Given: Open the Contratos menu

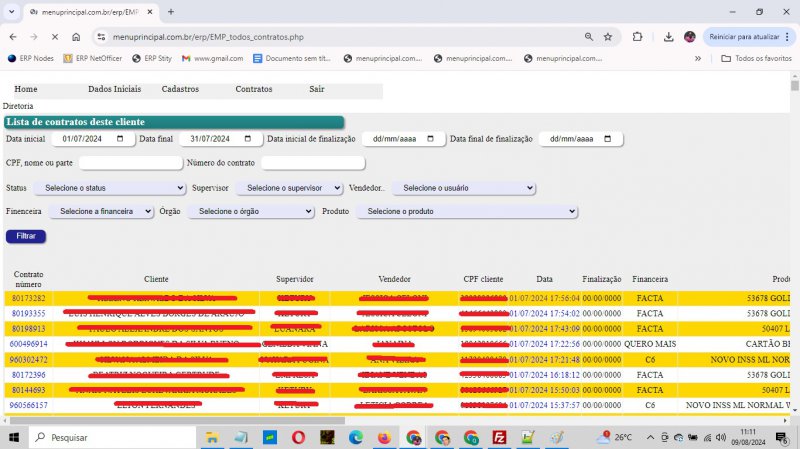Looking at the screenshot, I should click(253, 89).
